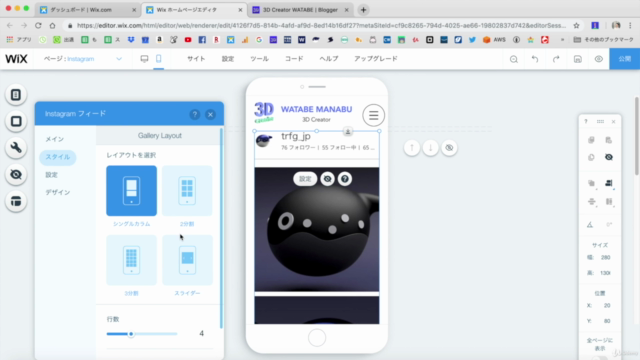Click the X position field showing 20
640x360 pixels.
607,305
